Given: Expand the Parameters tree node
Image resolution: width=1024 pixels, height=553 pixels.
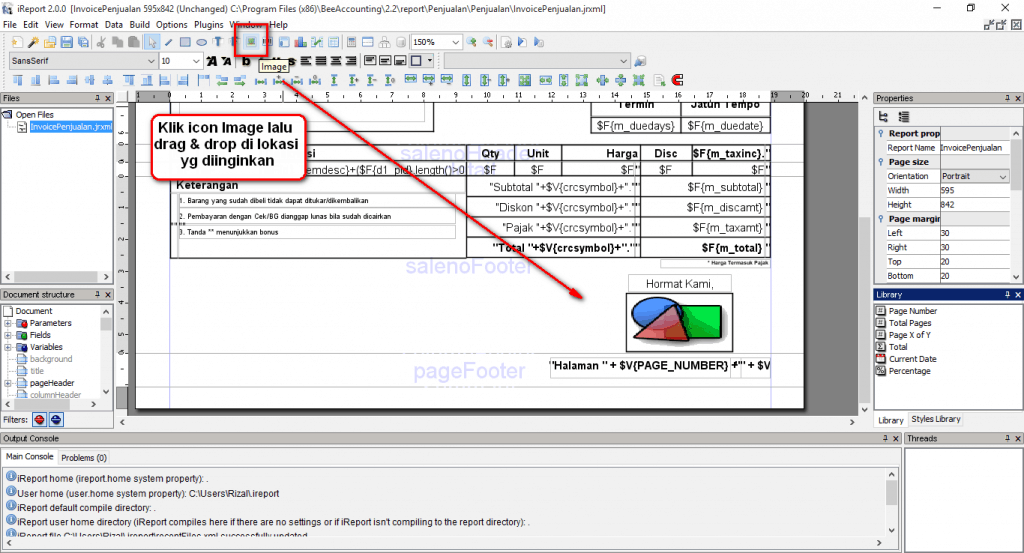Looking at the screenshot, I should (8, 323).
